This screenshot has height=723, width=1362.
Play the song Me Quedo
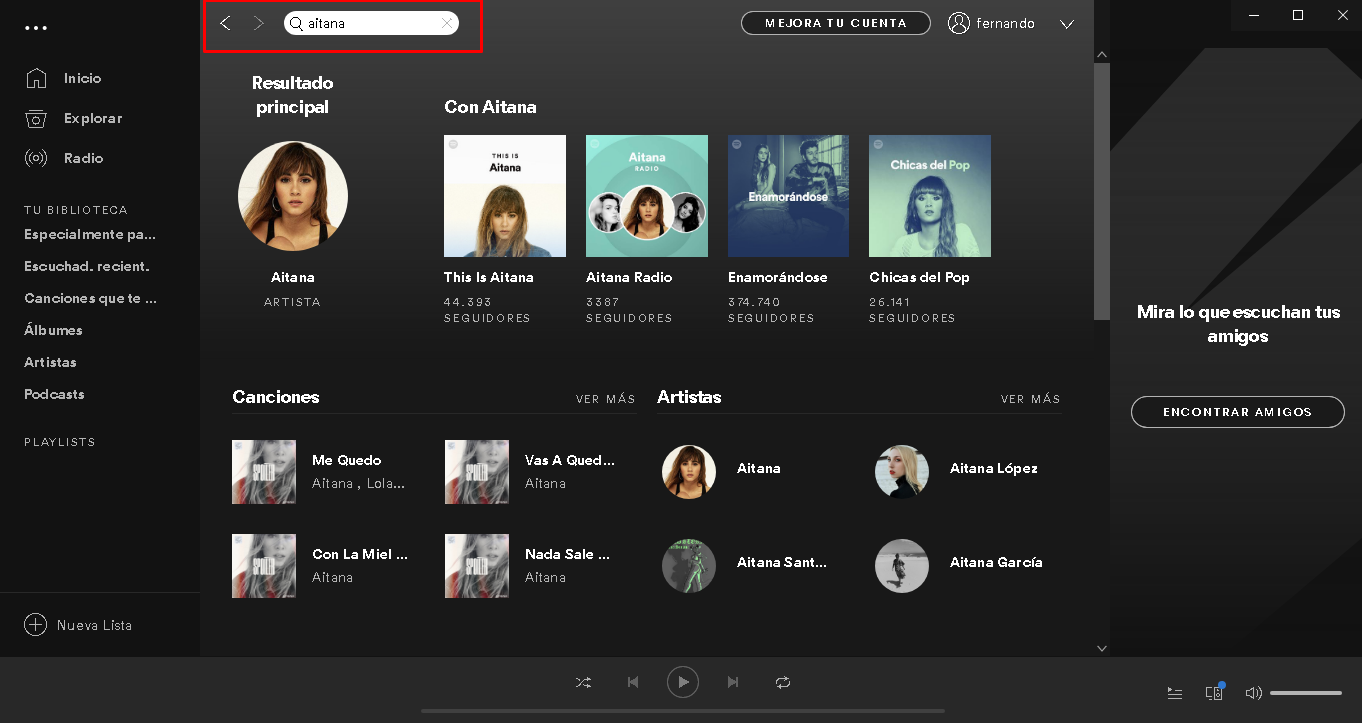click(x=346, y=460)
